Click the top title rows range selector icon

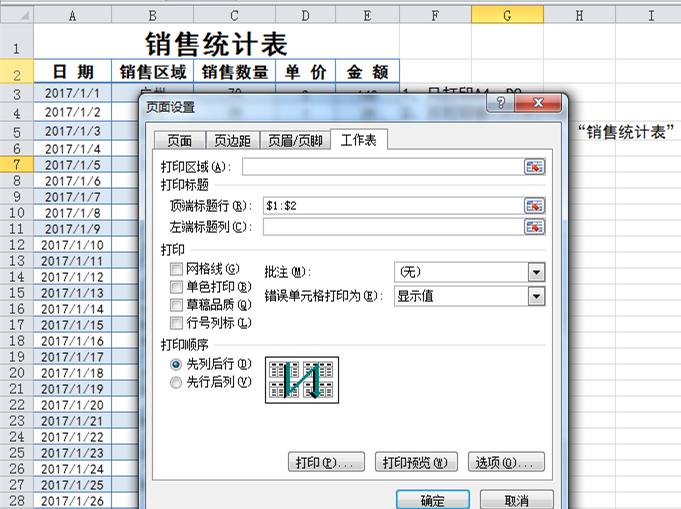534,205
